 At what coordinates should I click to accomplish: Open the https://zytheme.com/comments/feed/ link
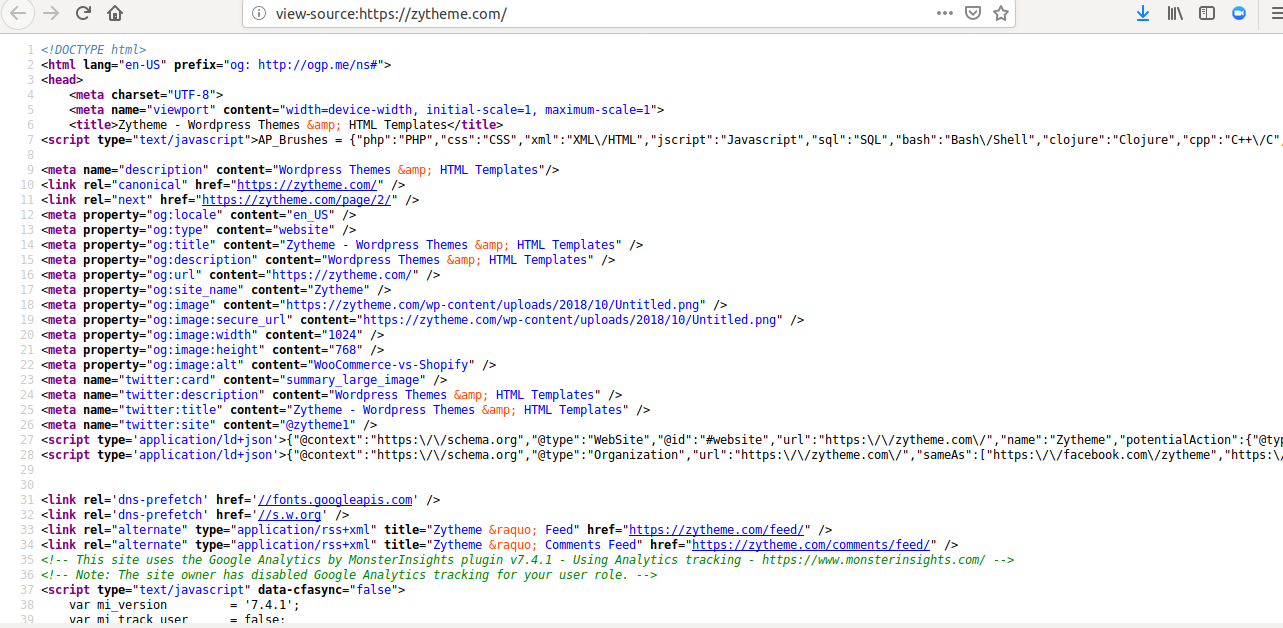pyautogui.click(x=810, y=545)
